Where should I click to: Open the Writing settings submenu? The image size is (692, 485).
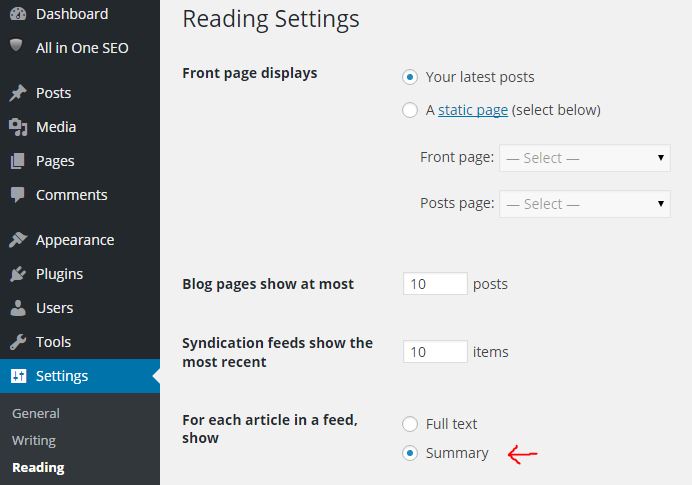tap(34, 440)
